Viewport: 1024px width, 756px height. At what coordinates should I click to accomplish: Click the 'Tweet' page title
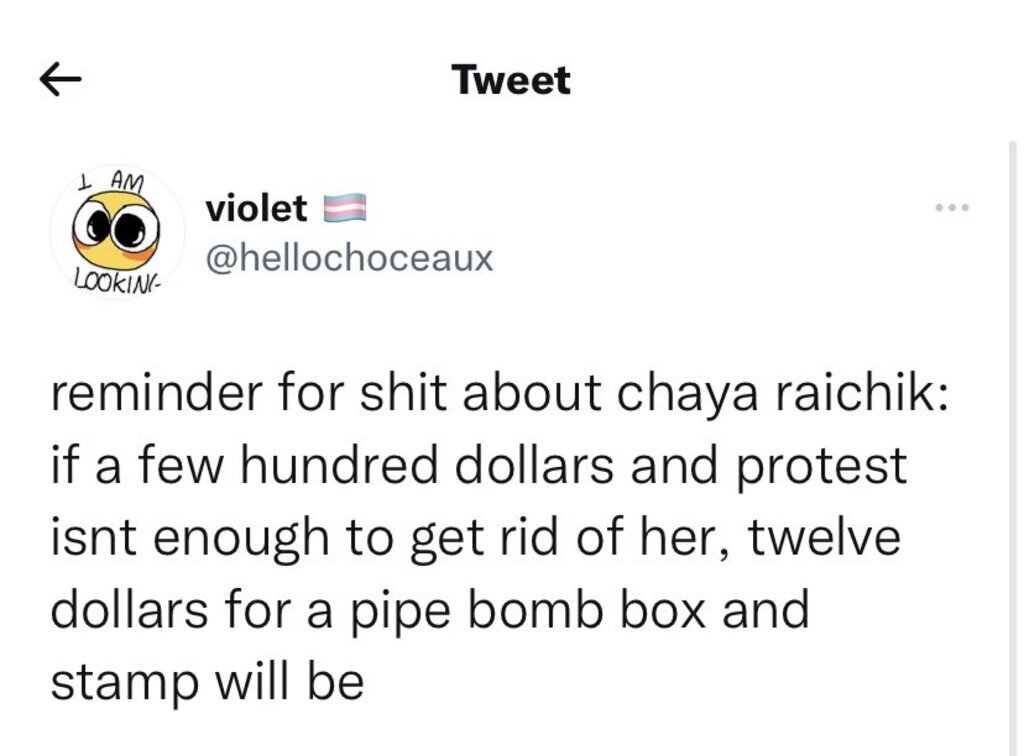(511, 80)
